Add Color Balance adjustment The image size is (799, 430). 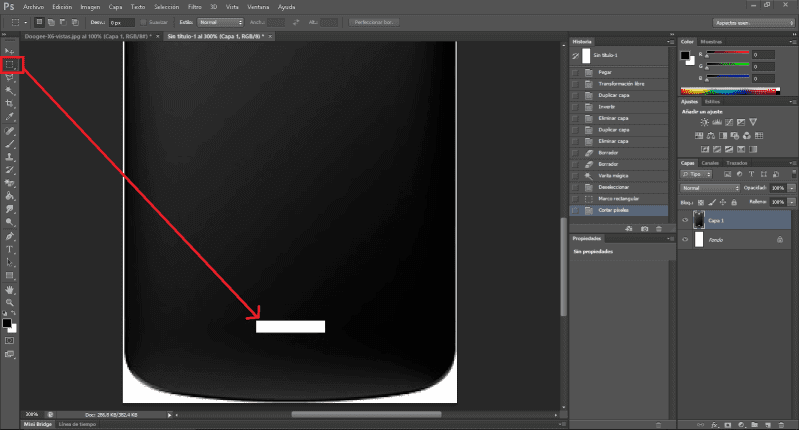click(x=710, y=136)
